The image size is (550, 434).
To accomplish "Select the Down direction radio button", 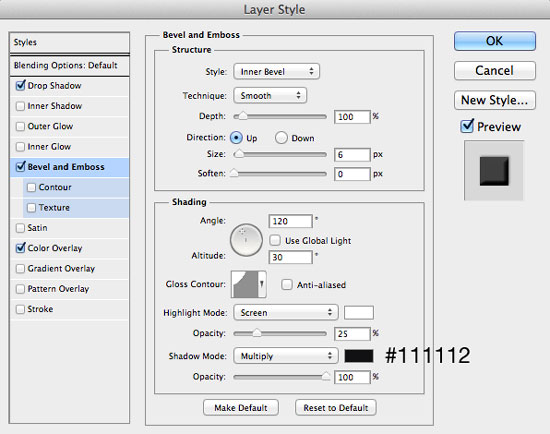I will (x=281, y=138).
